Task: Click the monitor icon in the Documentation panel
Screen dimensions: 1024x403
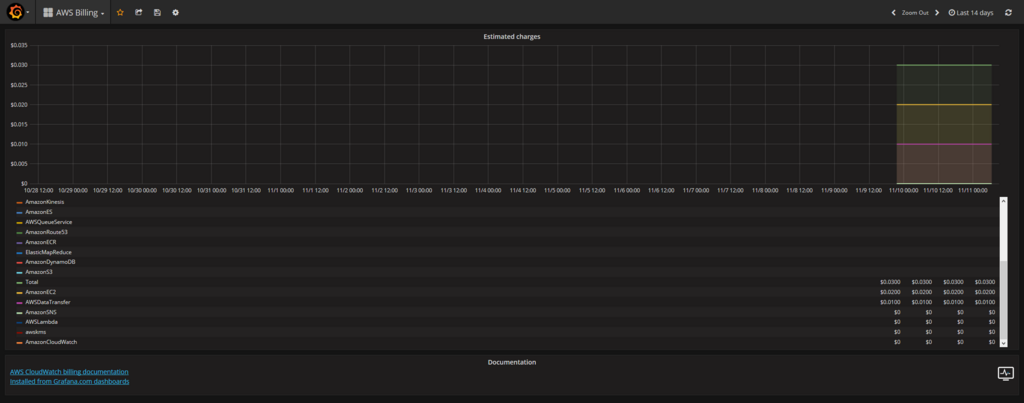Action: click(x=1005, y=374)
